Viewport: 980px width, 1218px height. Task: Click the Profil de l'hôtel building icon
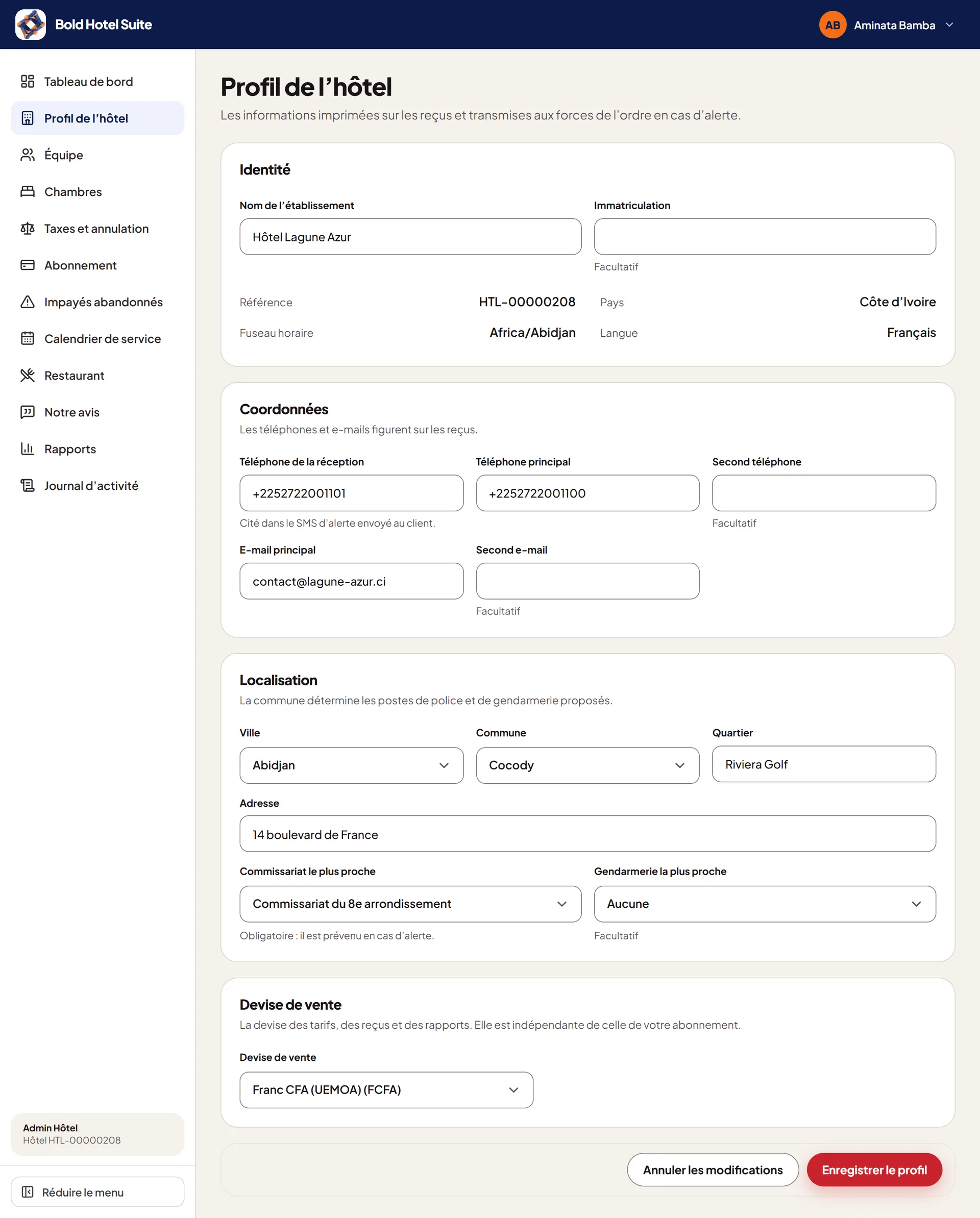(27, 118)
